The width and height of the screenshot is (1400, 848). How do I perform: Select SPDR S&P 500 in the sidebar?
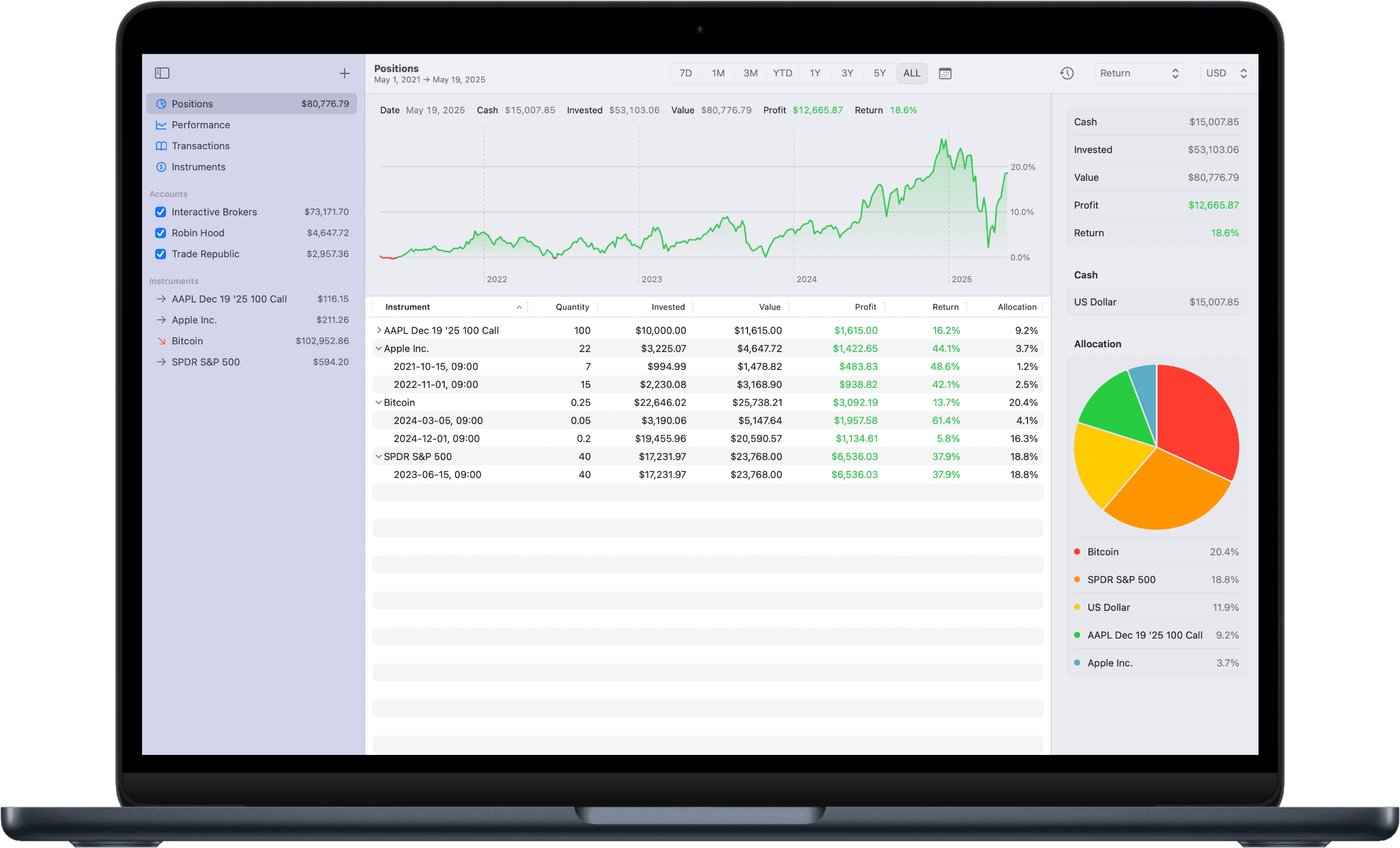(205, 362)
